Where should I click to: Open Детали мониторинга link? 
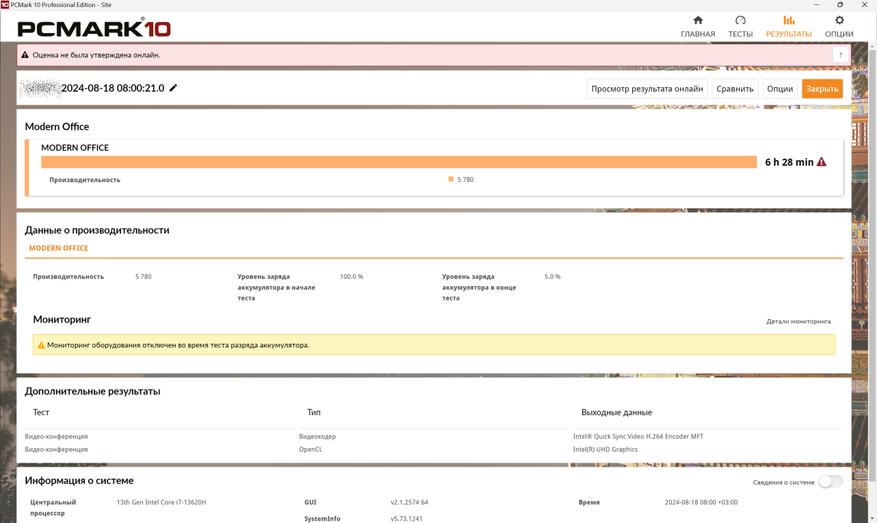(x=798, y=321)
